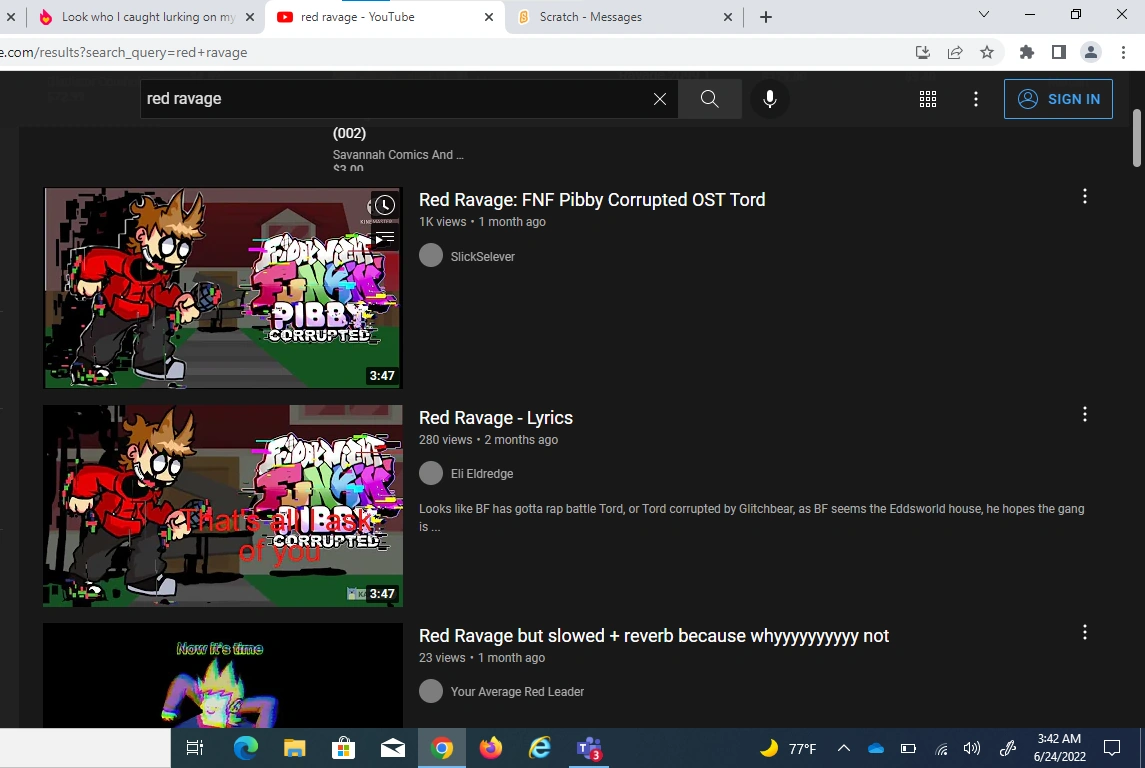
Task: Open the Red Ravage: FNF Pibby Corrupted OST link
Action: (x=591, y=199)
